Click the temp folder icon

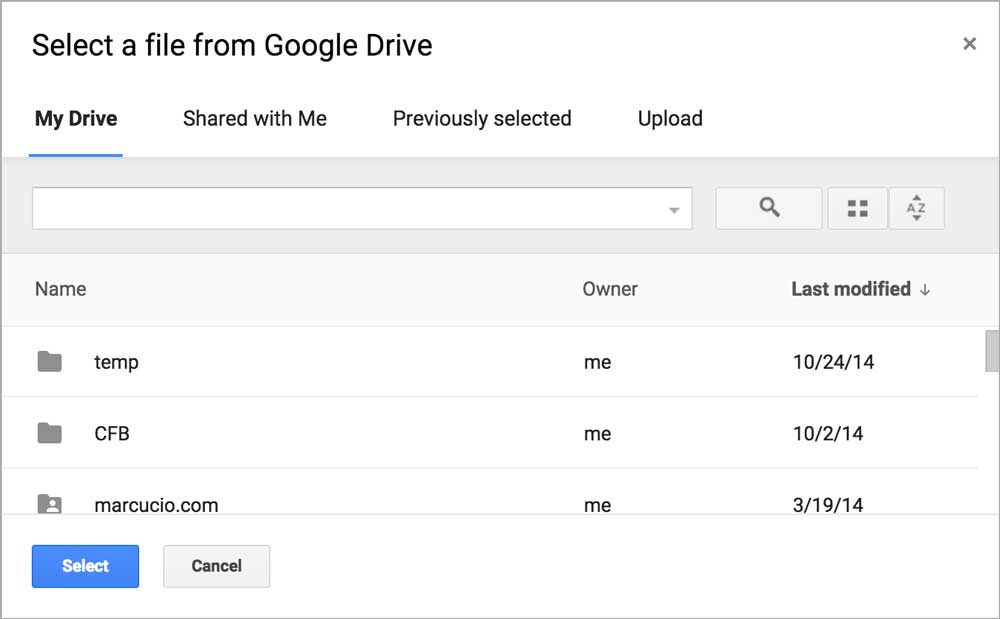[x=49, y=361]
